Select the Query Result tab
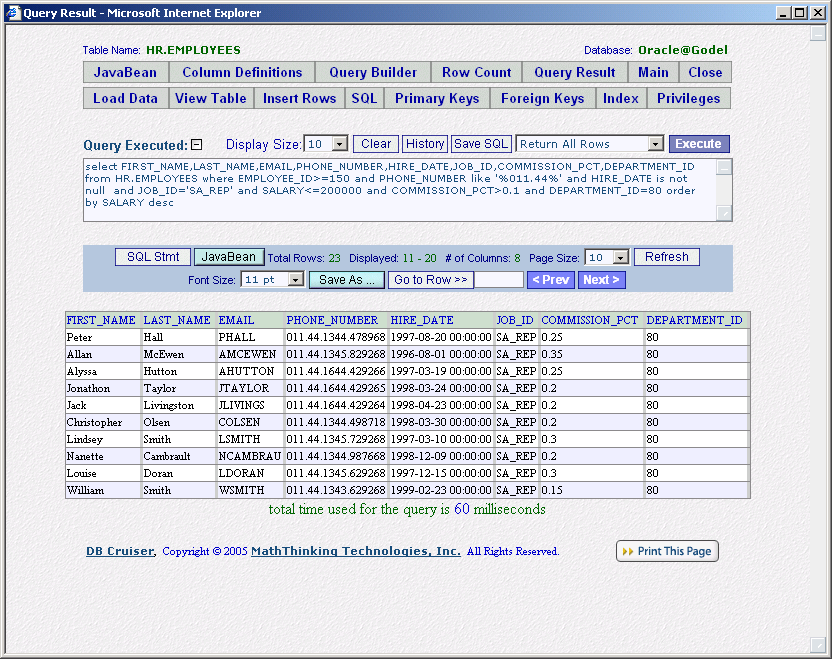Screen dimensions: 832x659 (x=575, y=72)
